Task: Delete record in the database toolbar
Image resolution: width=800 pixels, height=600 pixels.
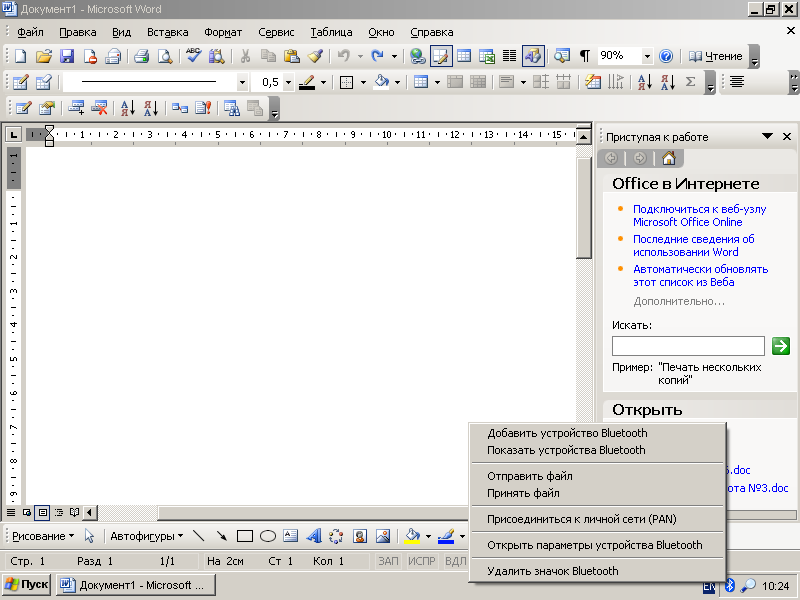Action: [99, 108]
